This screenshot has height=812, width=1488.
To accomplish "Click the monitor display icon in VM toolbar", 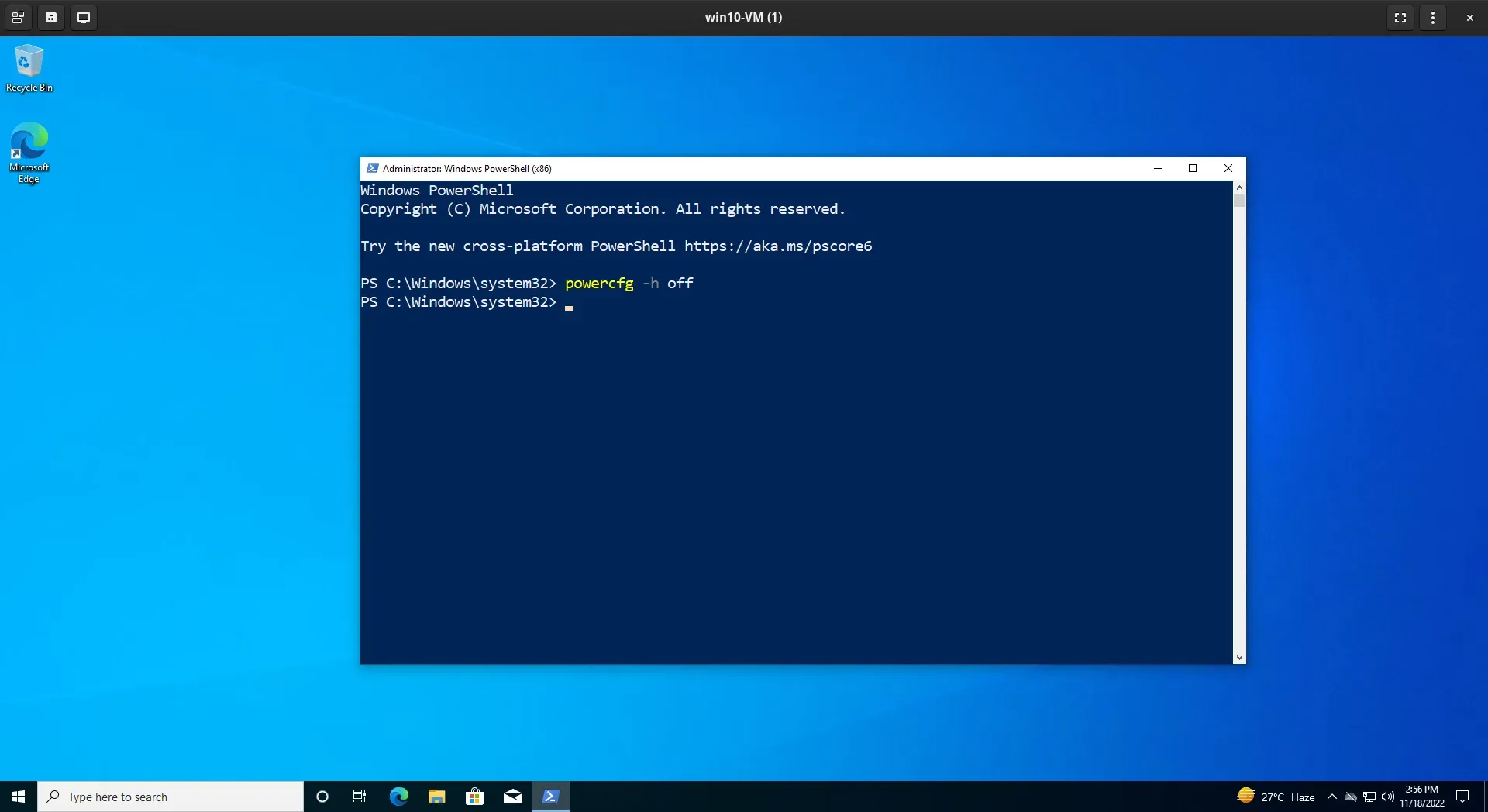I will (84, 17).
